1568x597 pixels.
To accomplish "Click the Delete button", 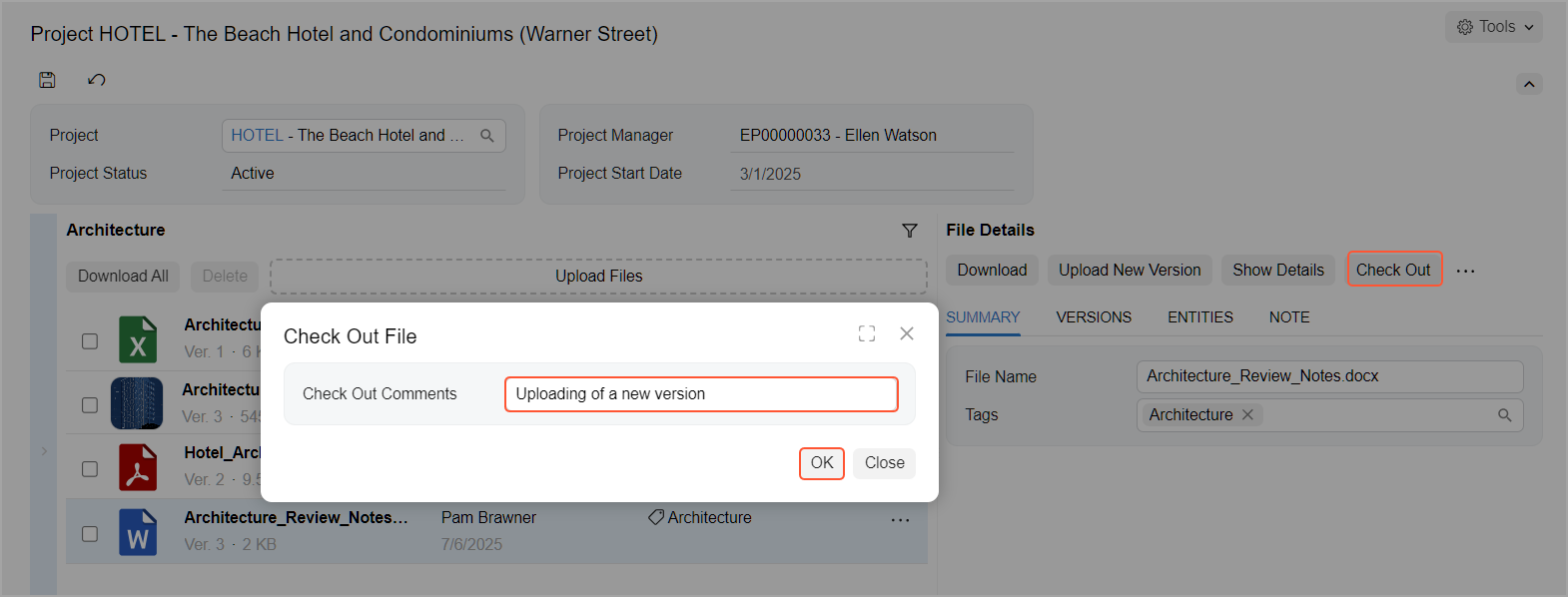I will click(225, 277).
